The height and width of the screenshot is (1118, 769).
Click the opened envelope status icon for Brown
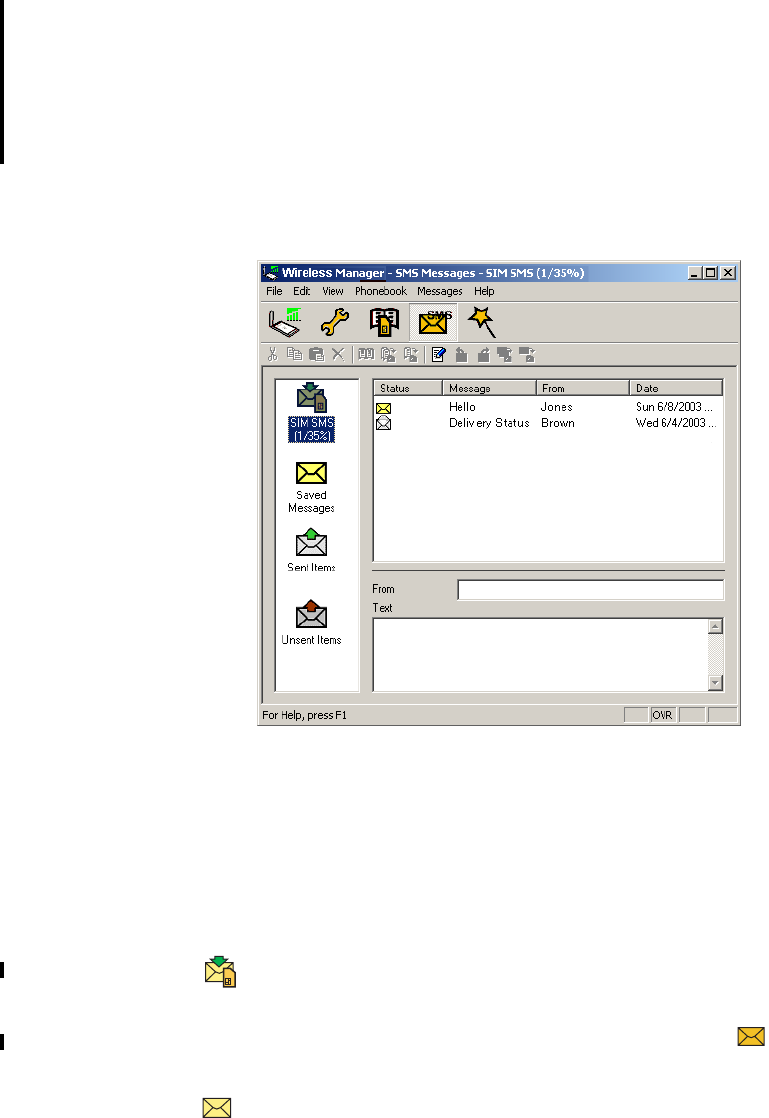coord(383,424)
